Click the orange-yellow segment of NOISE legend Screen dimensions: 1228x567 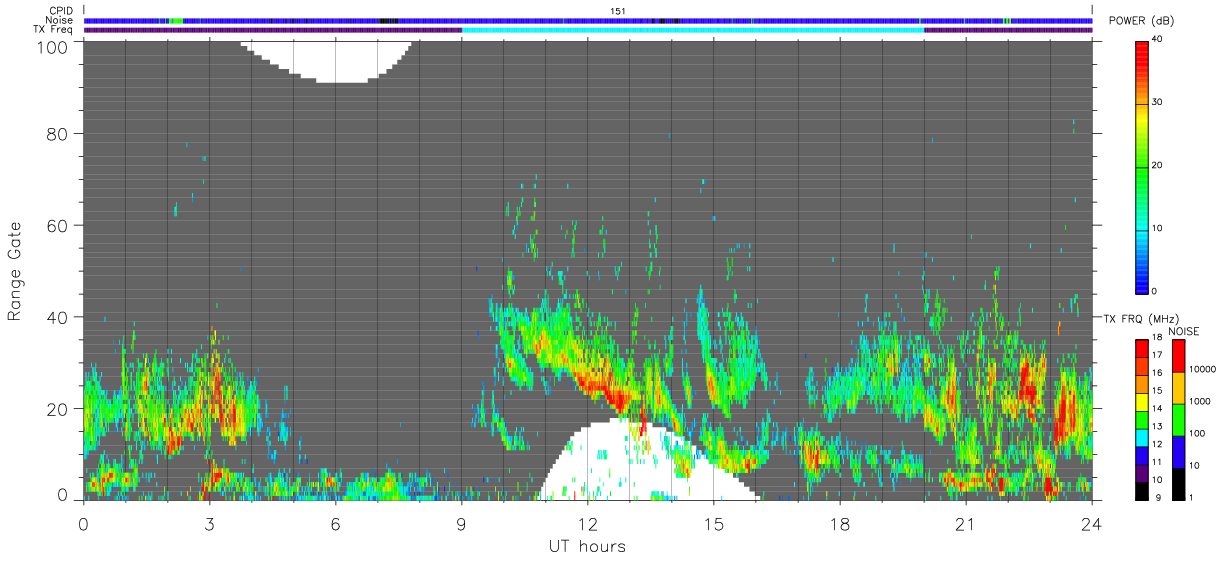[1179, 387]
